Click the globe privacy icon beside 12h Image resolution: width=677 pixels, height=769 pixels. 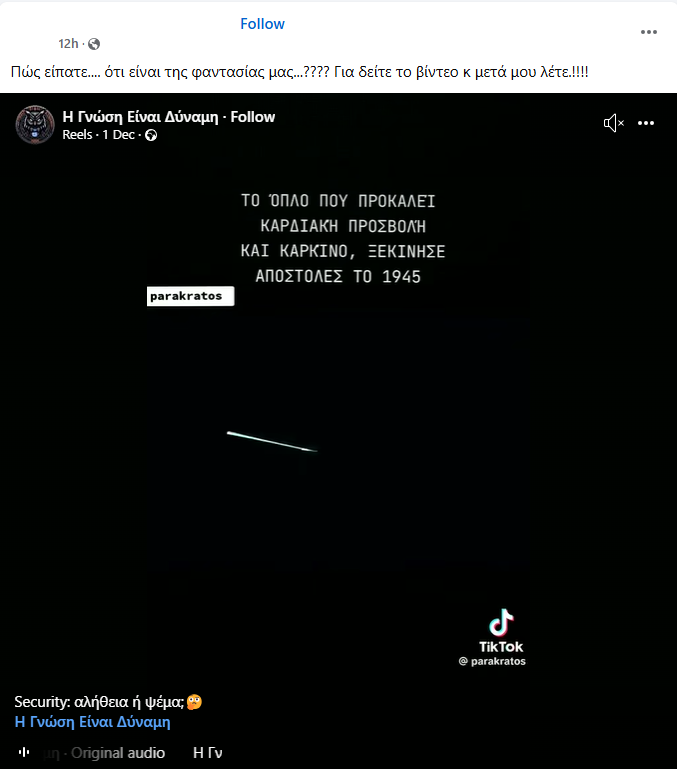(94, 44)
